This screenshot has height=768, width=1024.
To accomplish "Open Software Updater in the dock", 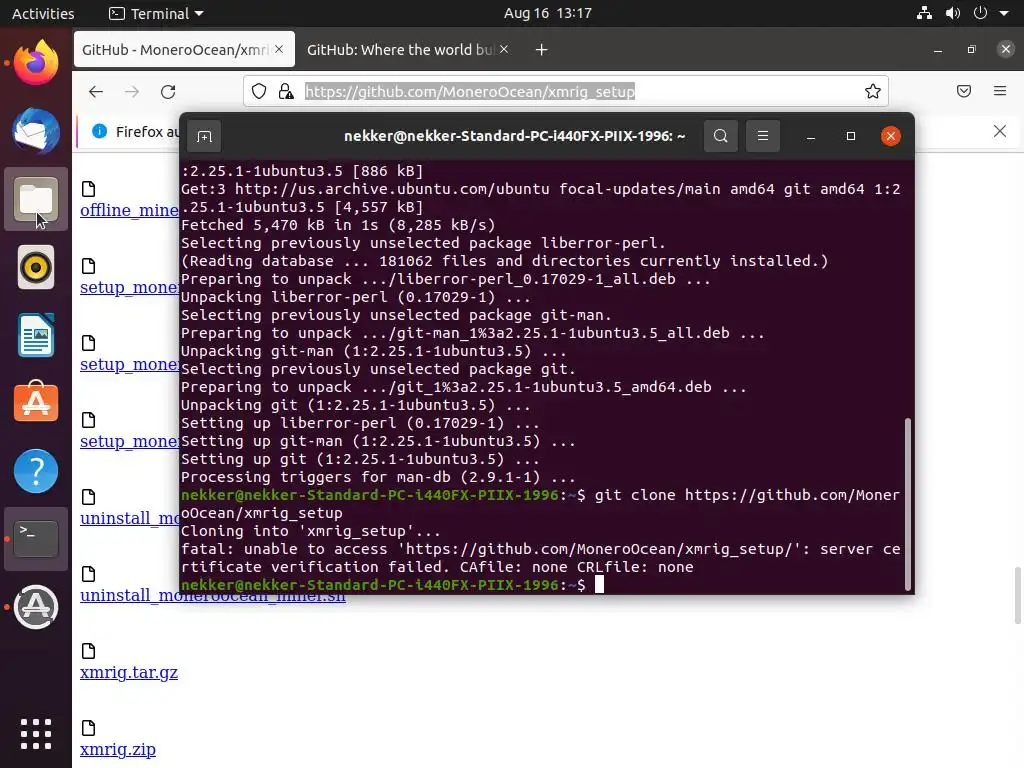I will (36, 607).
